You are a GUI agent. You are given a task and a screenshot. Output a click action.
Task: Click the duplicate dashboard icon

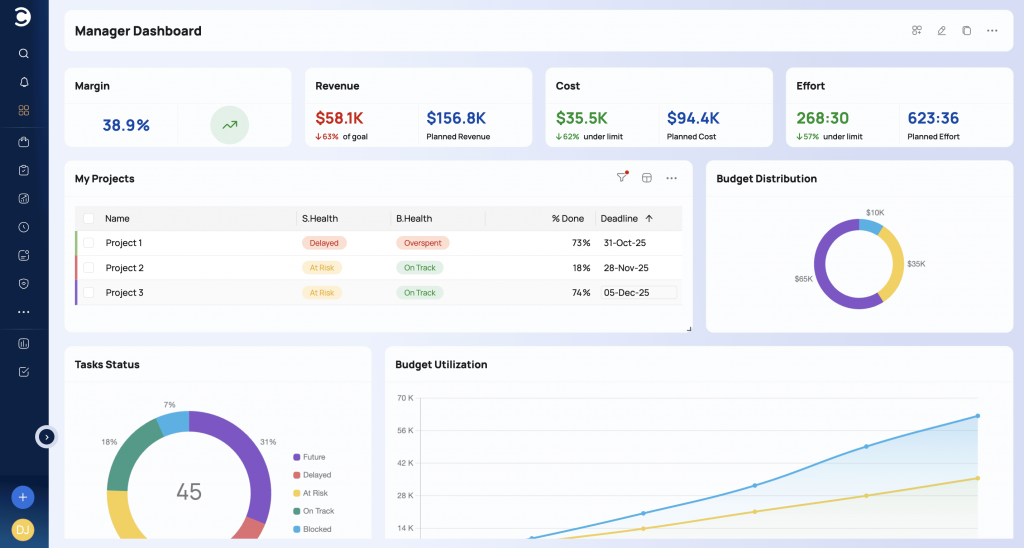[x=966, y=31]
